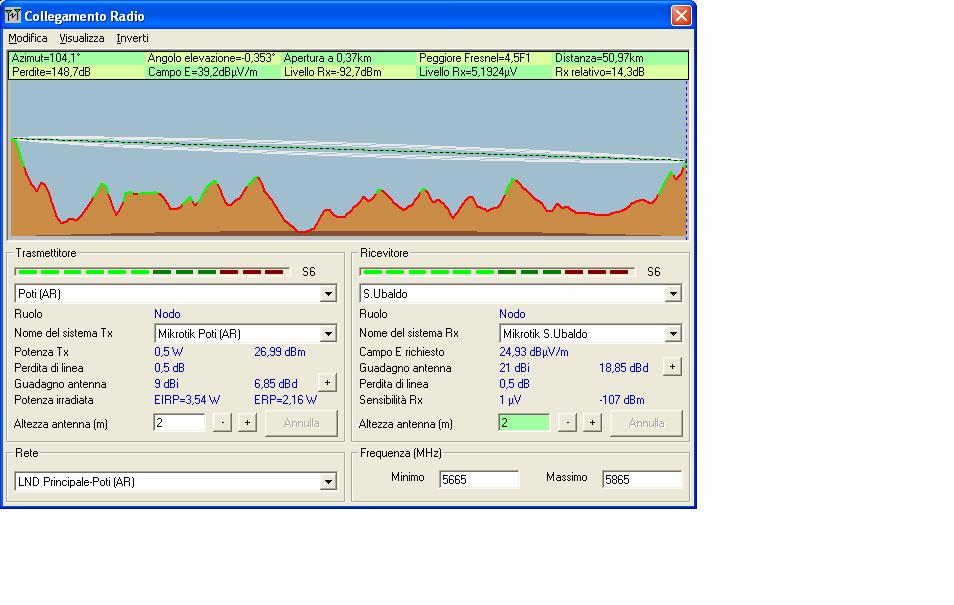
Task: Click receiver Altezza antenna green input field
Action: (x=524, y=422)
